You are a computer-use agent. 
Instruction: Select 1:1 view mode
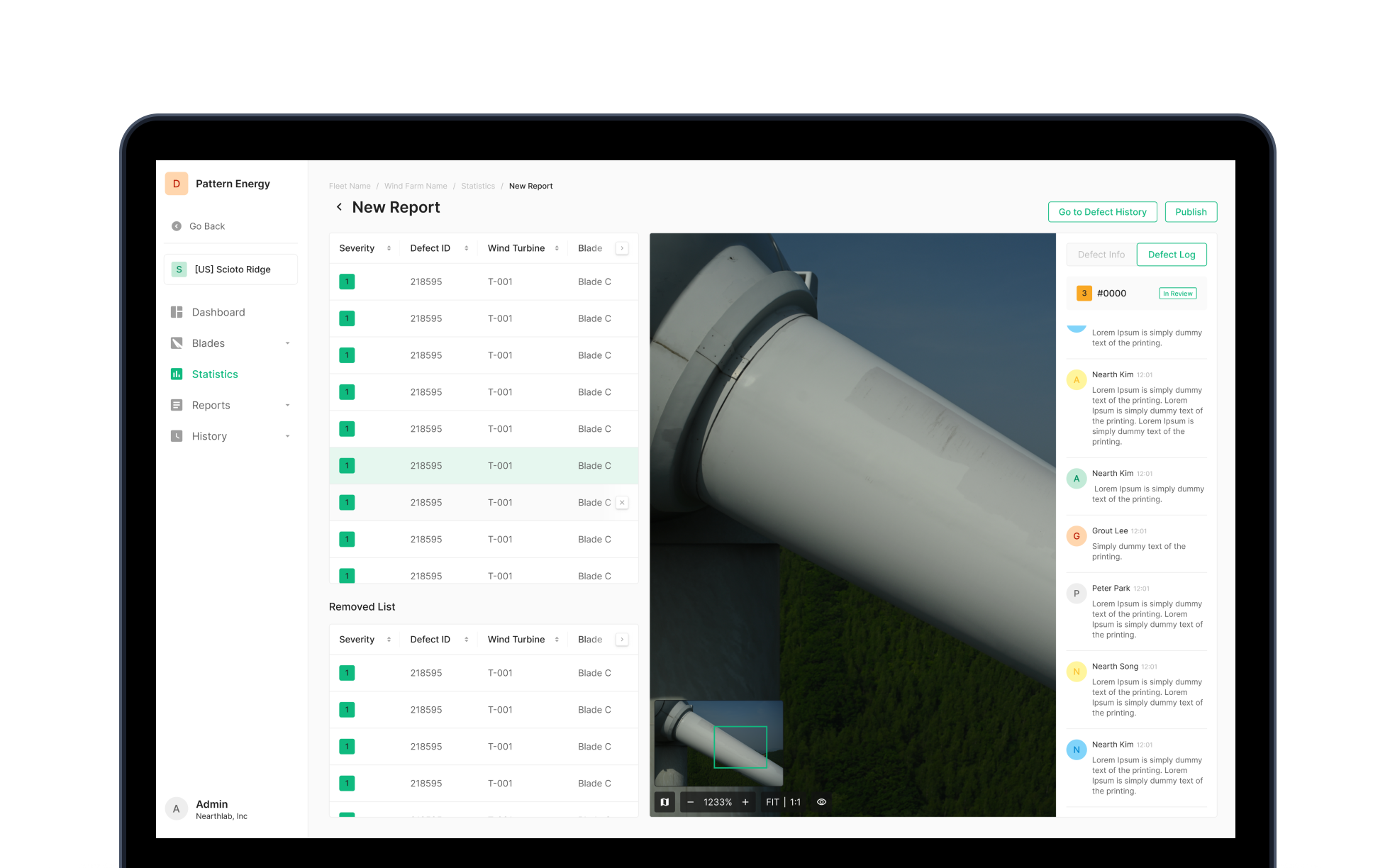796,802
